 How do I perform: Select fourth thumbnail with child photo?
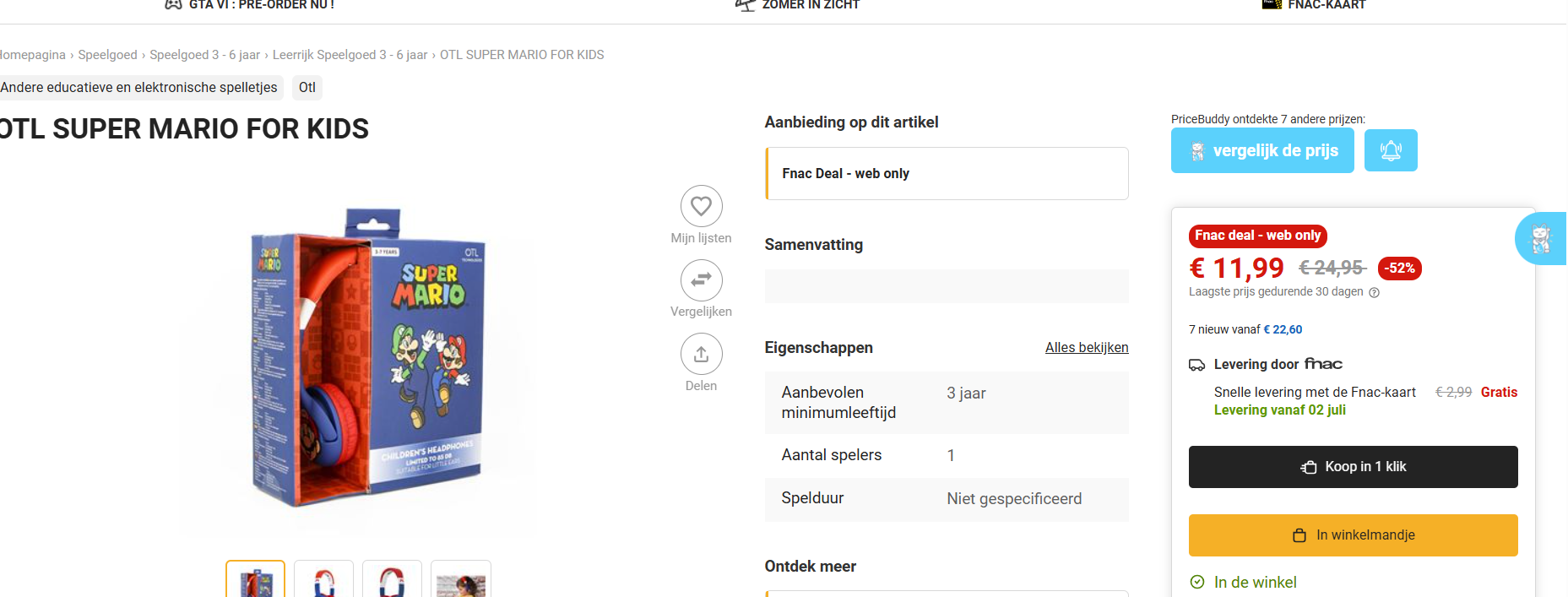461,579
